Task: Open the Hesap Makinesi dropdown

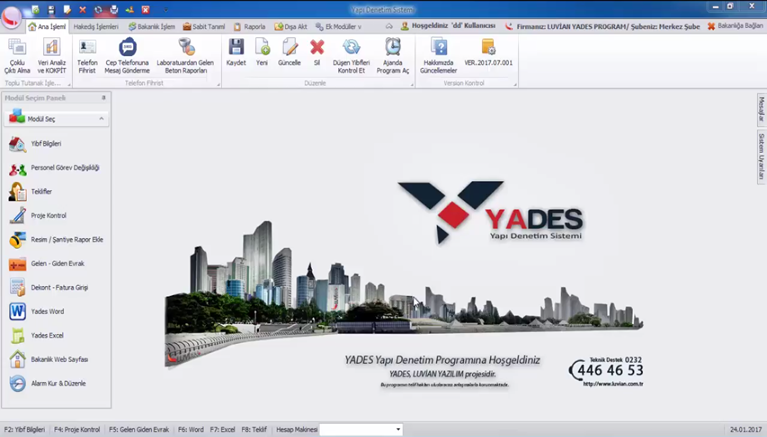Action: tap(398, 430)
